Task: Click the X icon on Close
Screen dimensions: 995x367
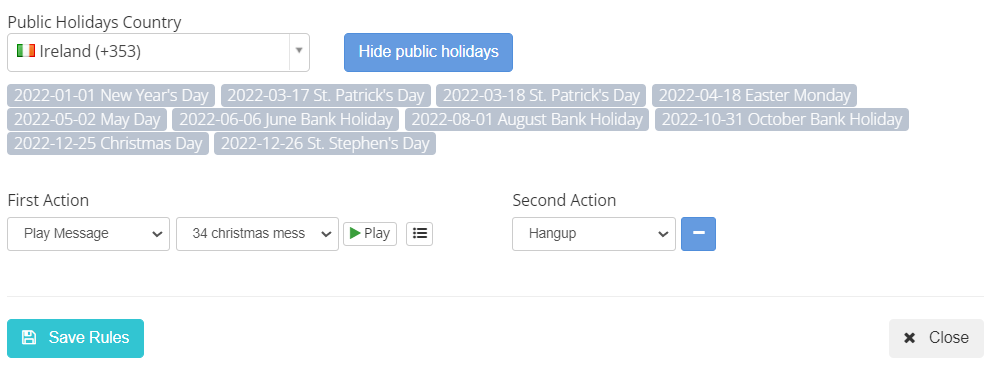Action: 909,338
